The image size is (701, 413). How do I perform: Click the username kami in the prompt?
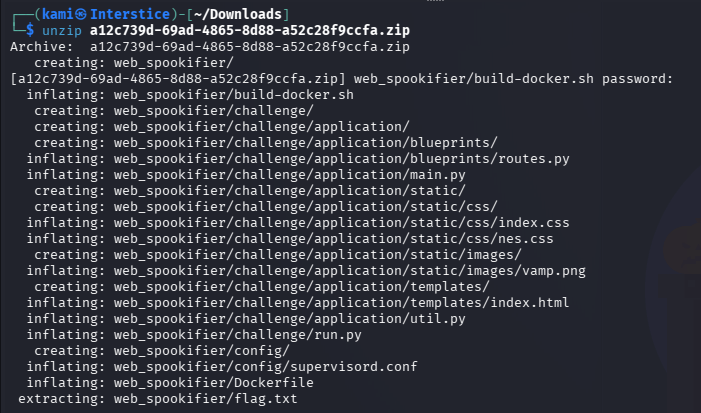pyautogui.click(x=58, y=14)
